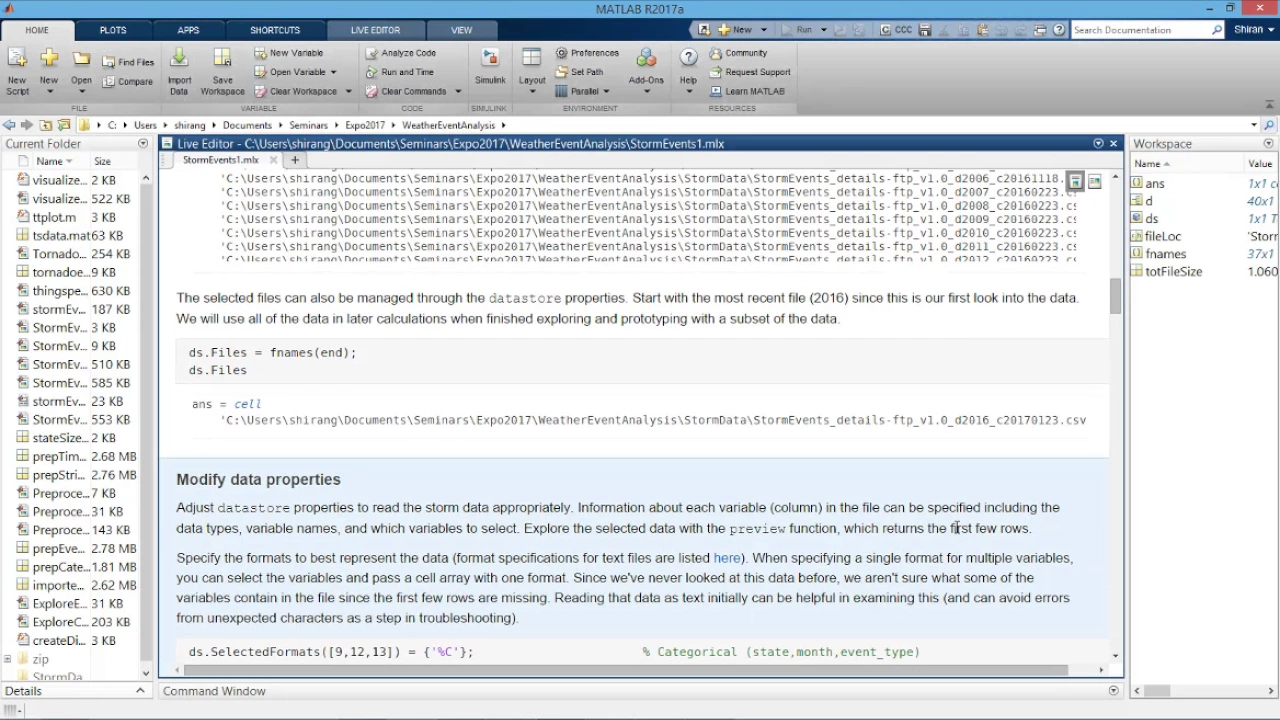Click the Learn MATLAB icon
The height and width of the screenshot is (720, 1280).
716,91
